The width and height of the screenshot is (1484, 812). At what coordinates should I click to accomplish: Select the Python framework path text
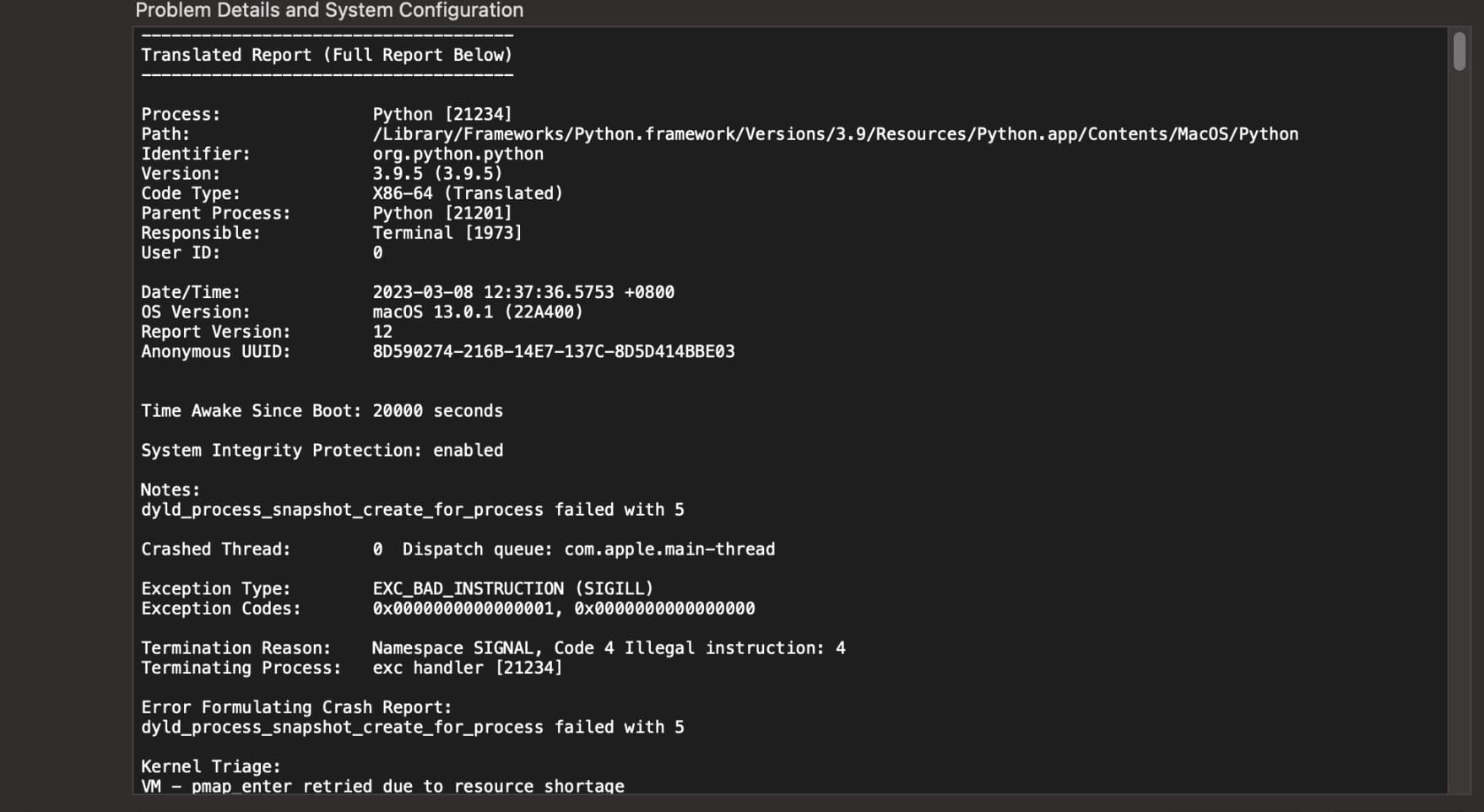coord(836,133)
